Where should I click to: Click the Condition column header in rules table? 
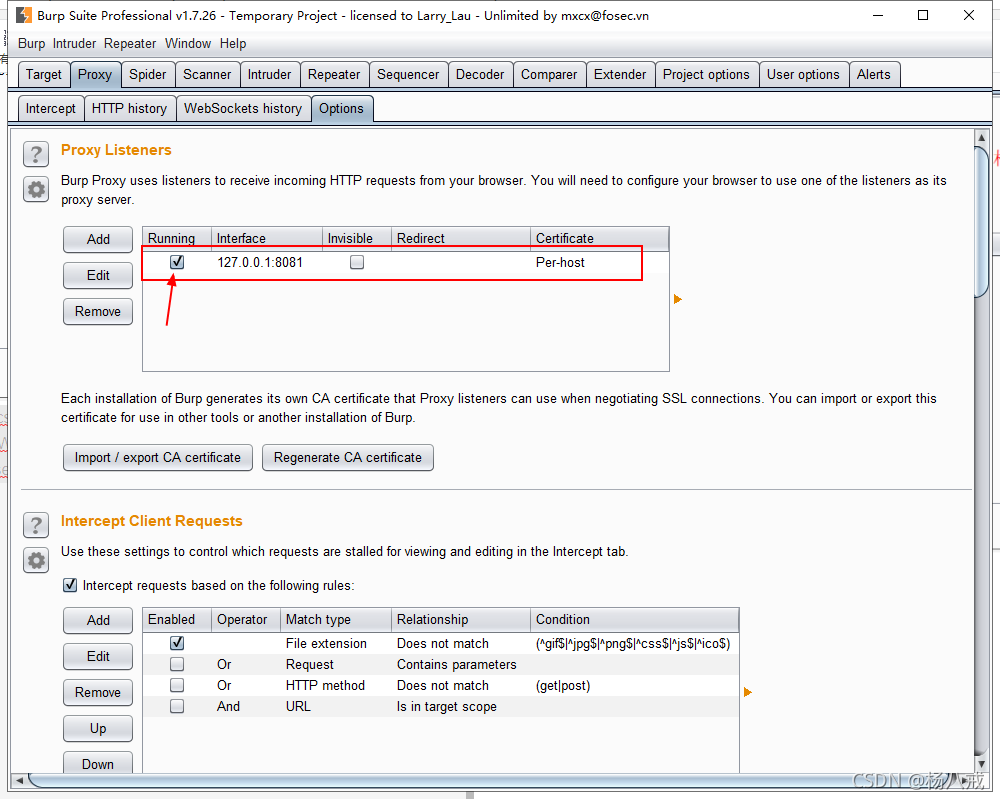click(x=634, y=620)
